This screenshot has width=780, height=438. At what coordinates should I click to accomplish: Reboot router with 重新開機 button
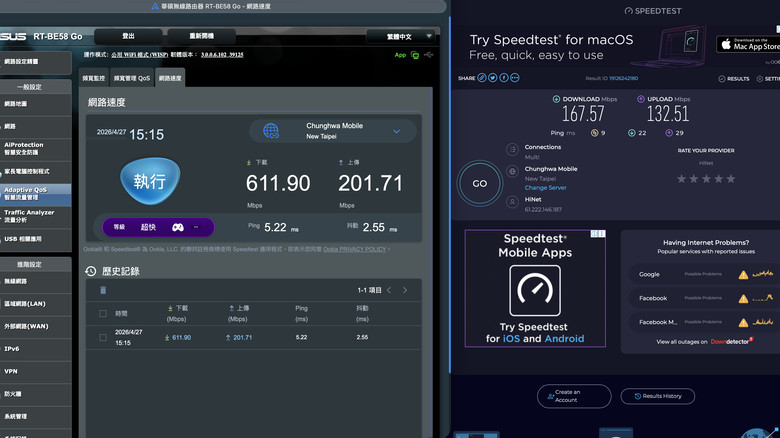(x=201, y=36)
